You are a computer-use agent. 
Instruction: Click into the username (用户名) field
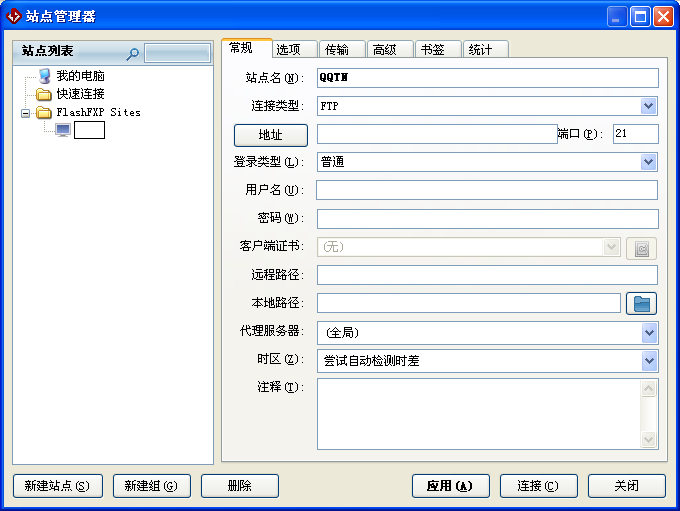[487, 190]
